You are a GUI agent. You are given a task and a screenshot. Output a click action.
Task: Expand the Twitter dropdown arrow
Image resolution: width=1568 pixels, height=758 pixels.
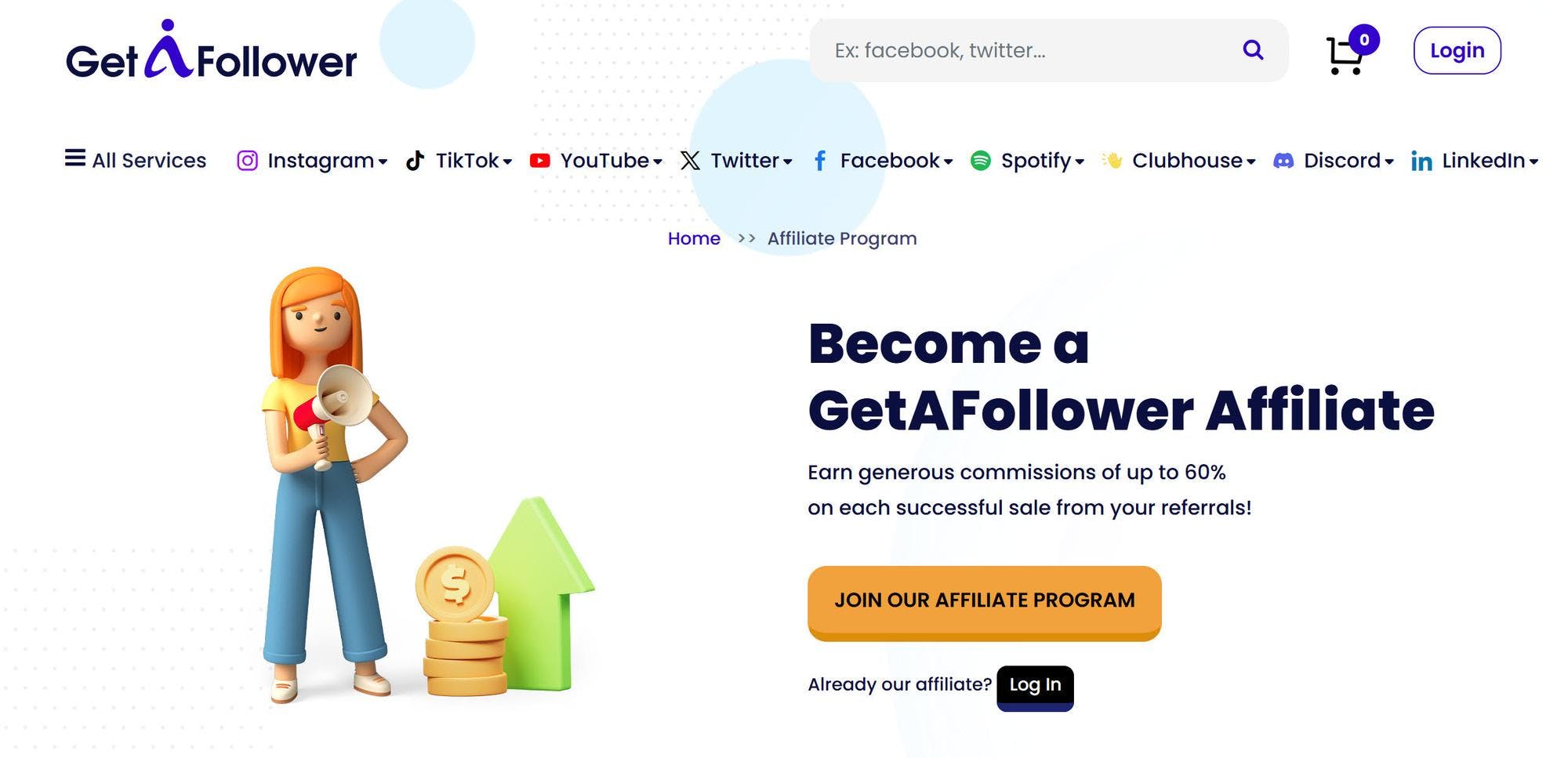click(x=788, y=162)
